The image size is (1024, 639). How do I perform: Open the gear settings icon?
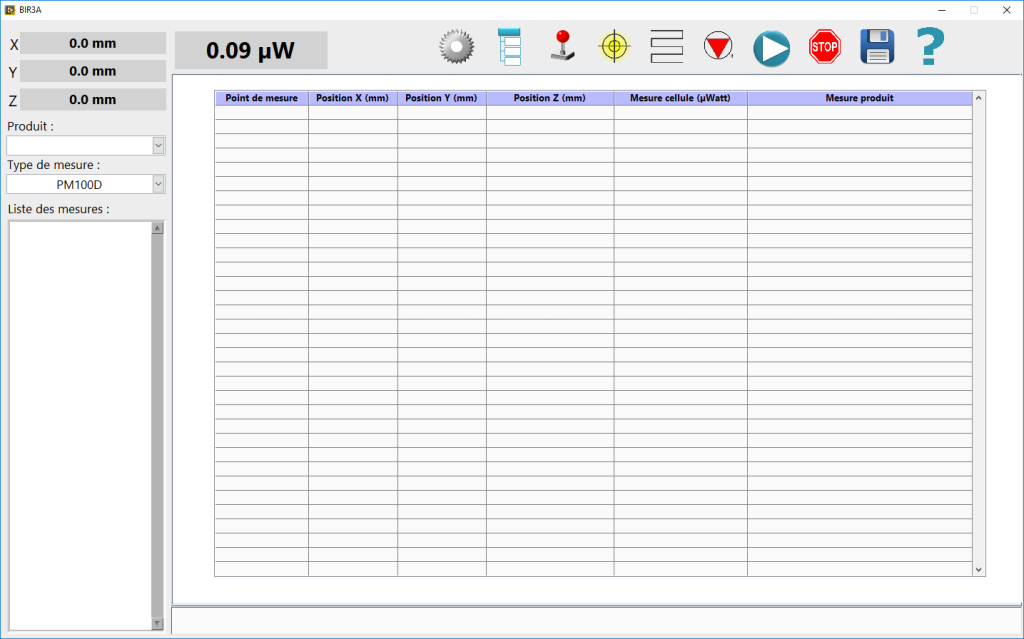point(456,46)
